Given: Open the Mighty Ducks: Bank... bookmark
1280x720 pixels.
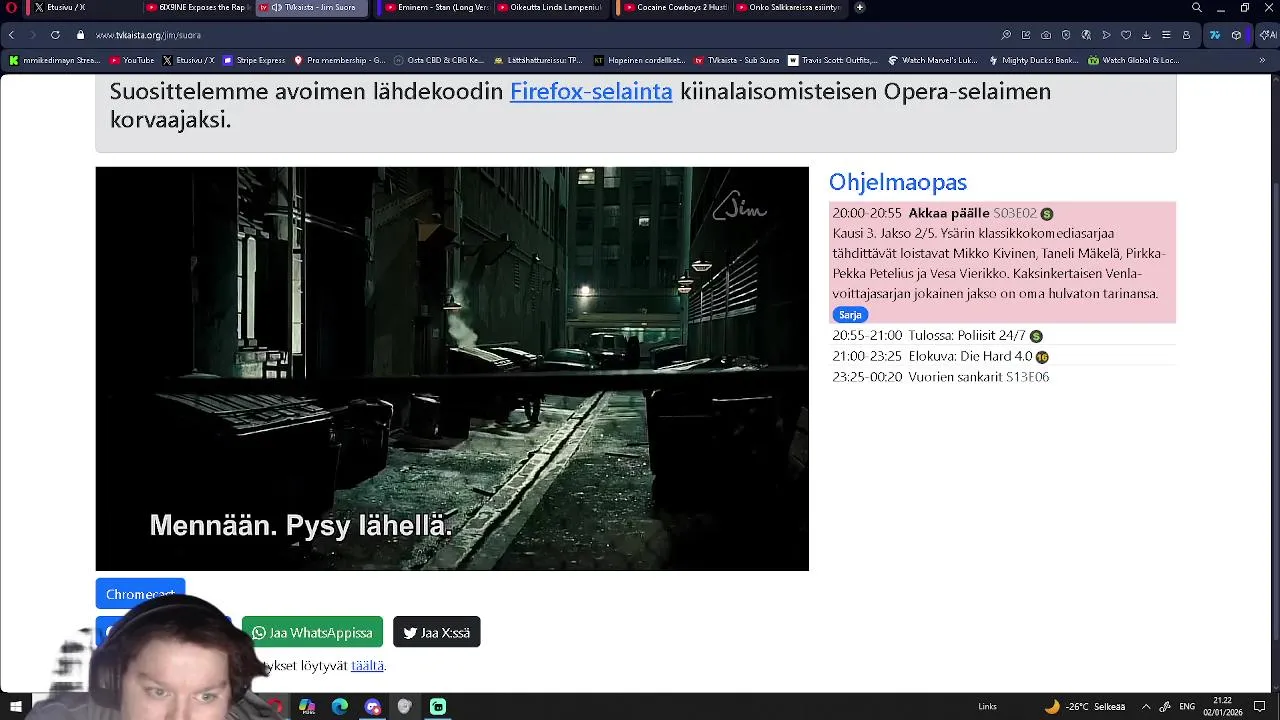Looking at the screenshot, I should coord(1033,60).
